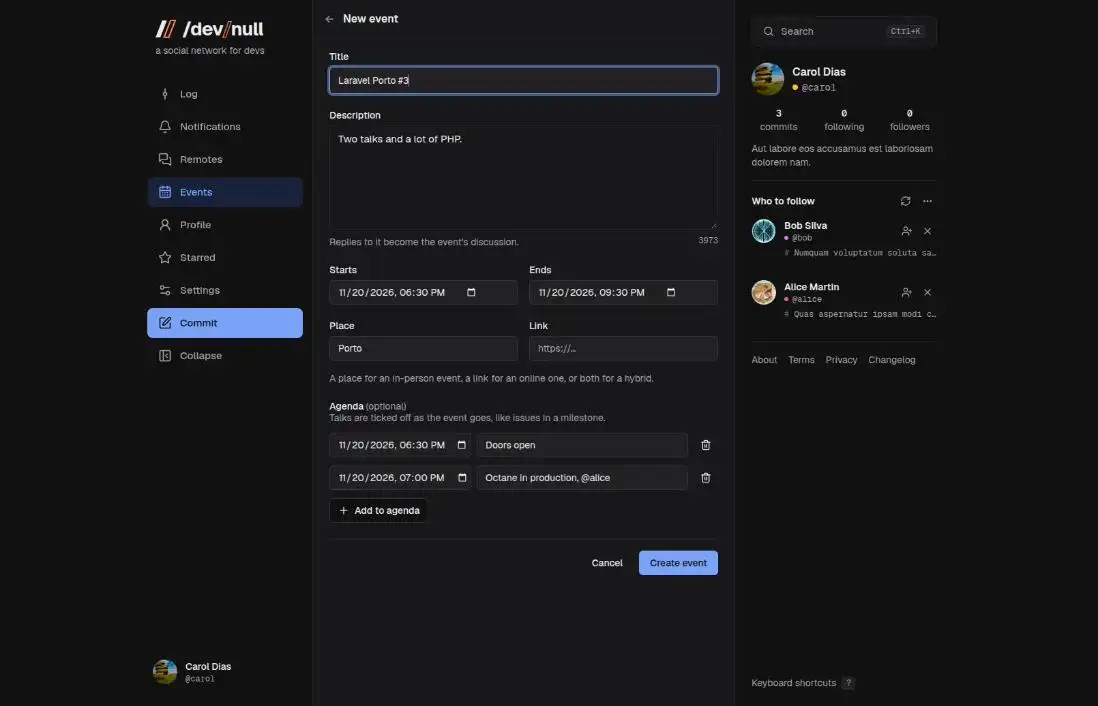The image size is (1098, 706).
Task: Cancel the new event form
Action: pyautogui.click(x=606, y=563)
